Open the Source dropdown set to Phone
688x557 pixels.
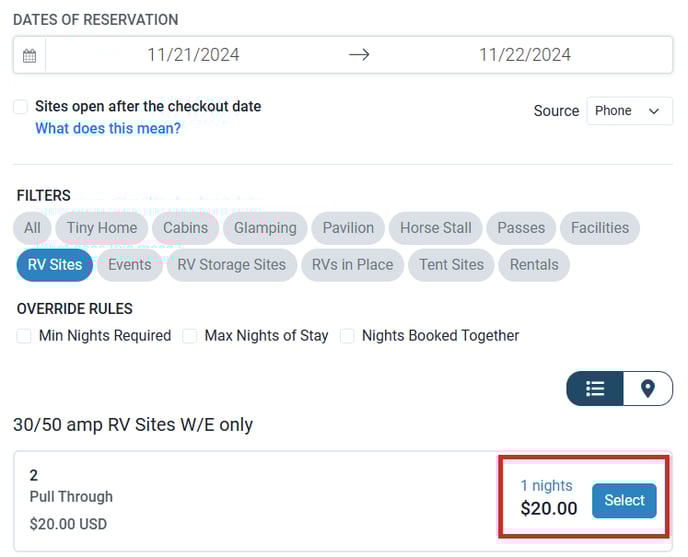coord(629,111)
